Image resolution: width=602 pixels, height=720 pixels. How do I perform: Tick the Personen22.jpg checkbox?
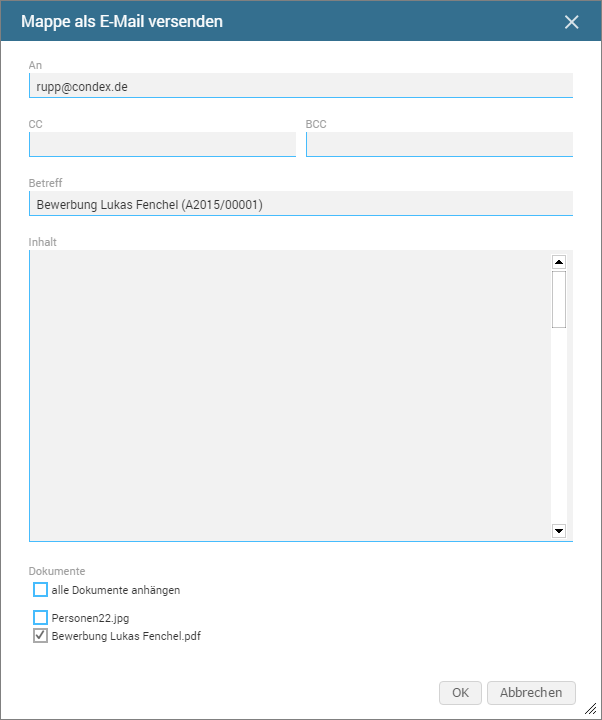click(x=41, y=618)
